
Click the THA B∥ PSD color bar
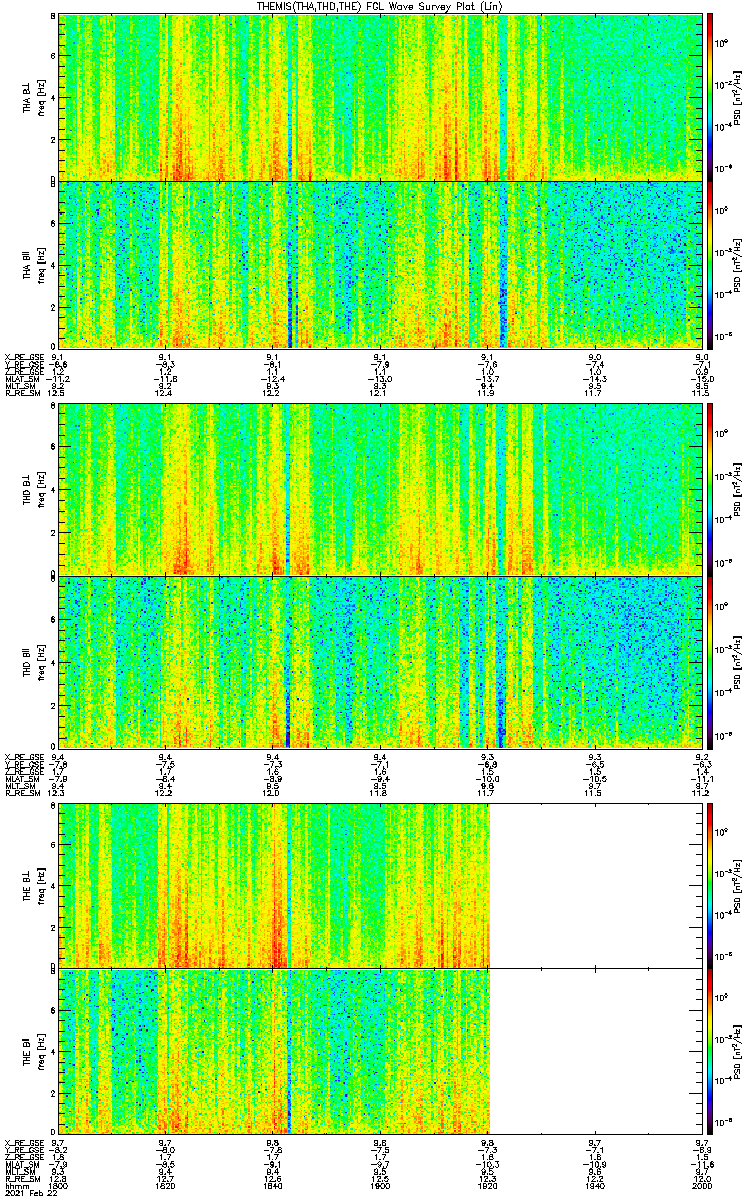click(x=710, y=264)
